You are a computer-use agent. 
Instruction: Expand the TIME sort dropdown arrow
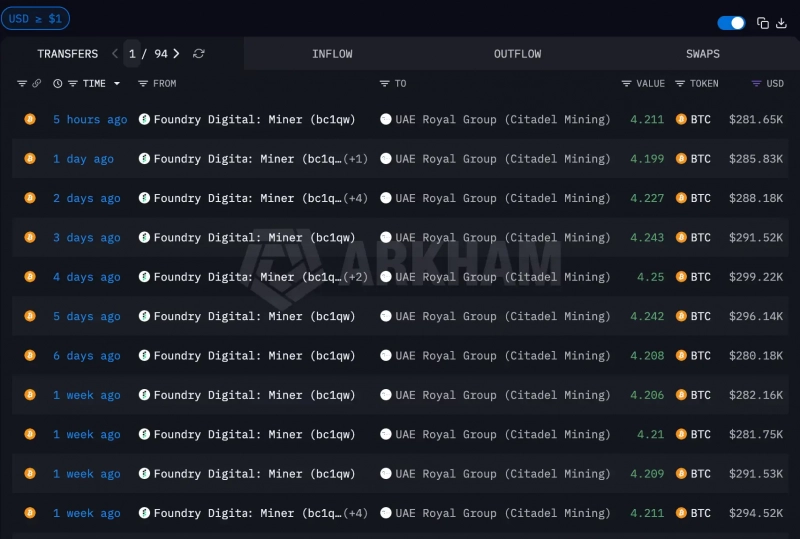click(117, 83)
